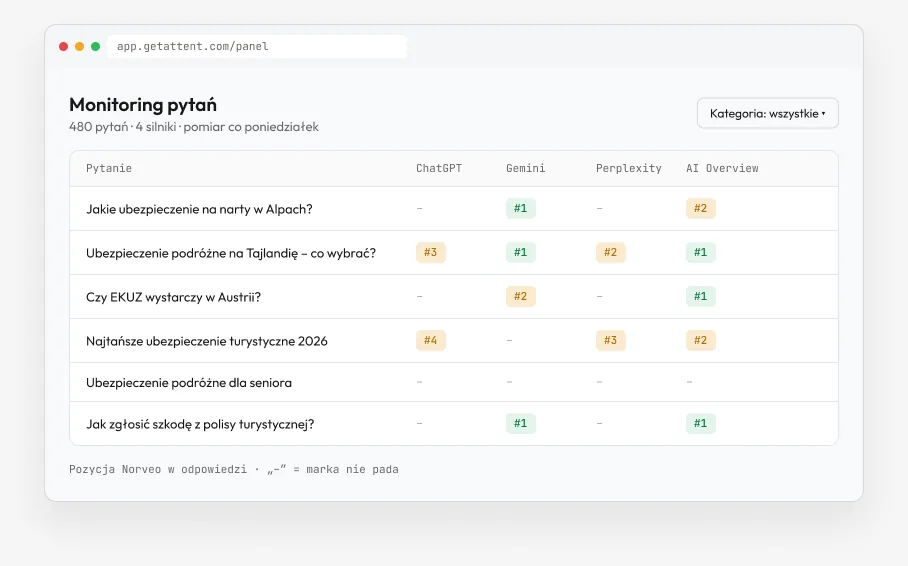Screen dimensions: 908x566
Task: Select the row 'Jakie ubezpieczenie na narty w Alpach?'
Action: 454,209
